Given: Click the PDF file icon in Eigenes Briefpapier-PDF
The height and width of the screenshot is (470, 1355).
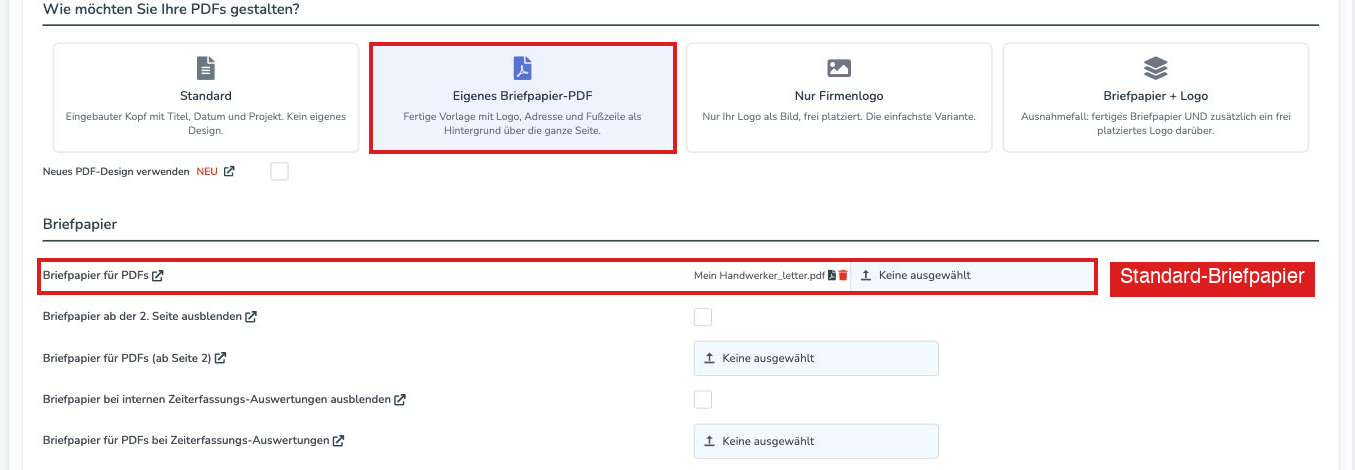Looking at the screenshot, I should (523, 68).
